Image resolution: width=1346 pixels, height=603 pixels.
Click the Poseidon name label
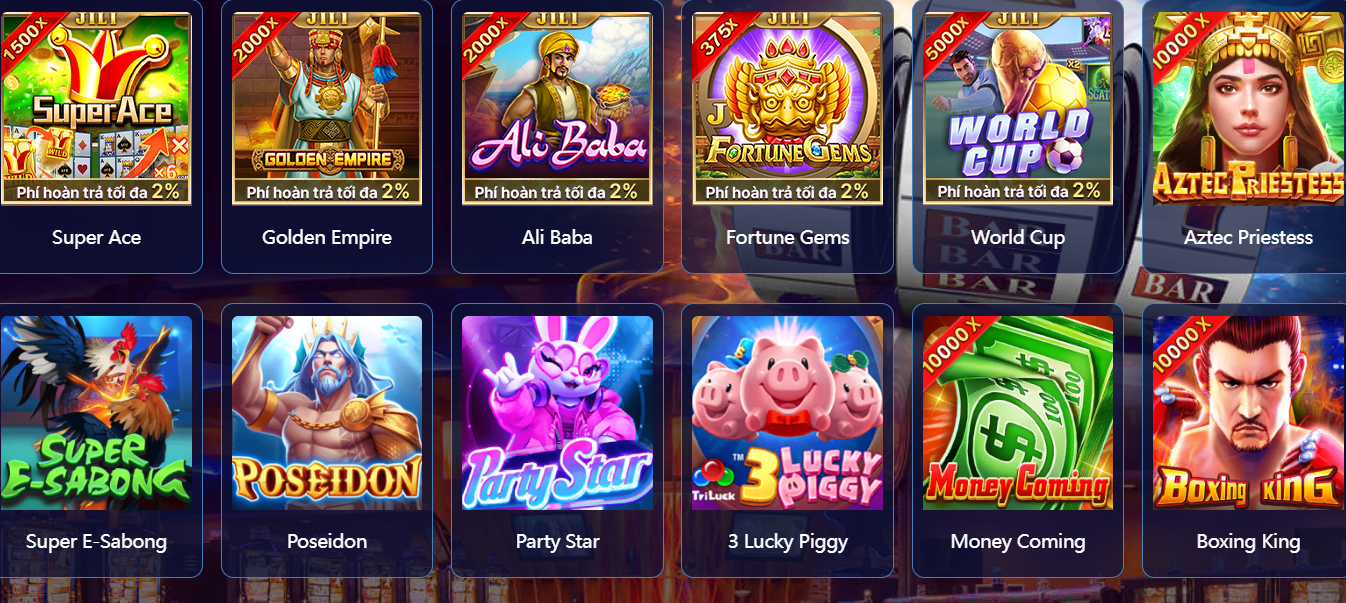coord(327,541)
